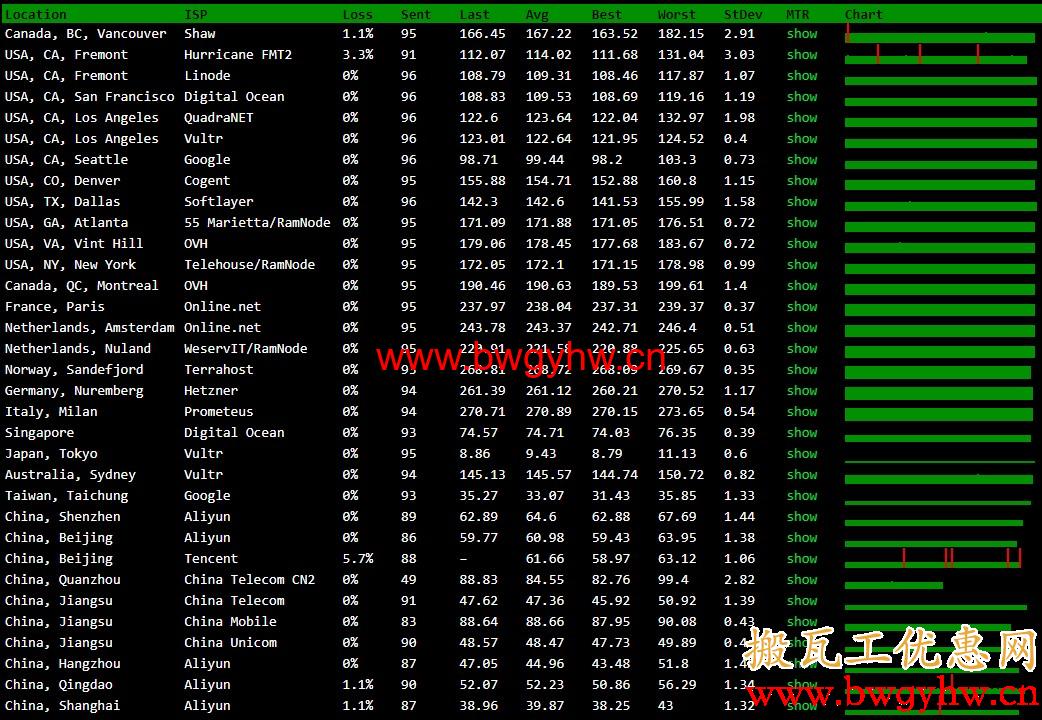
Task: Click latency chart bar for Sydney Vultr
Action: pos(938,479)
